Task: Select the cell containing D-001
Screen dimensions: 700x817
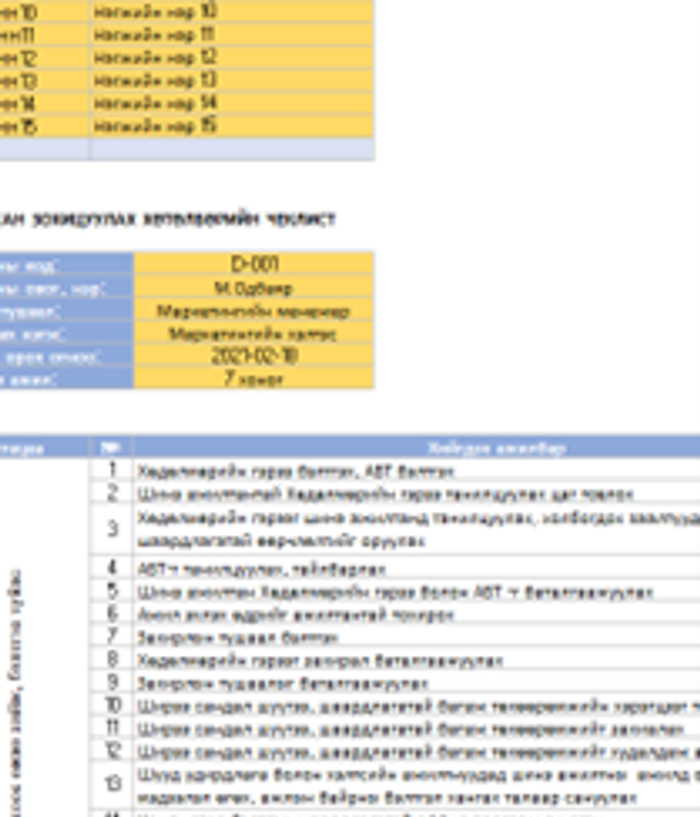Action: 254,264
